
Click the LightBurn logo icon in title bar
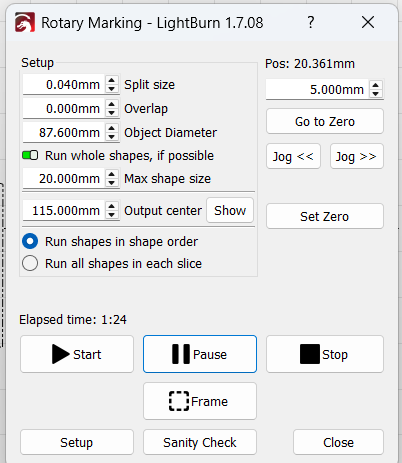tap(25, 23)
